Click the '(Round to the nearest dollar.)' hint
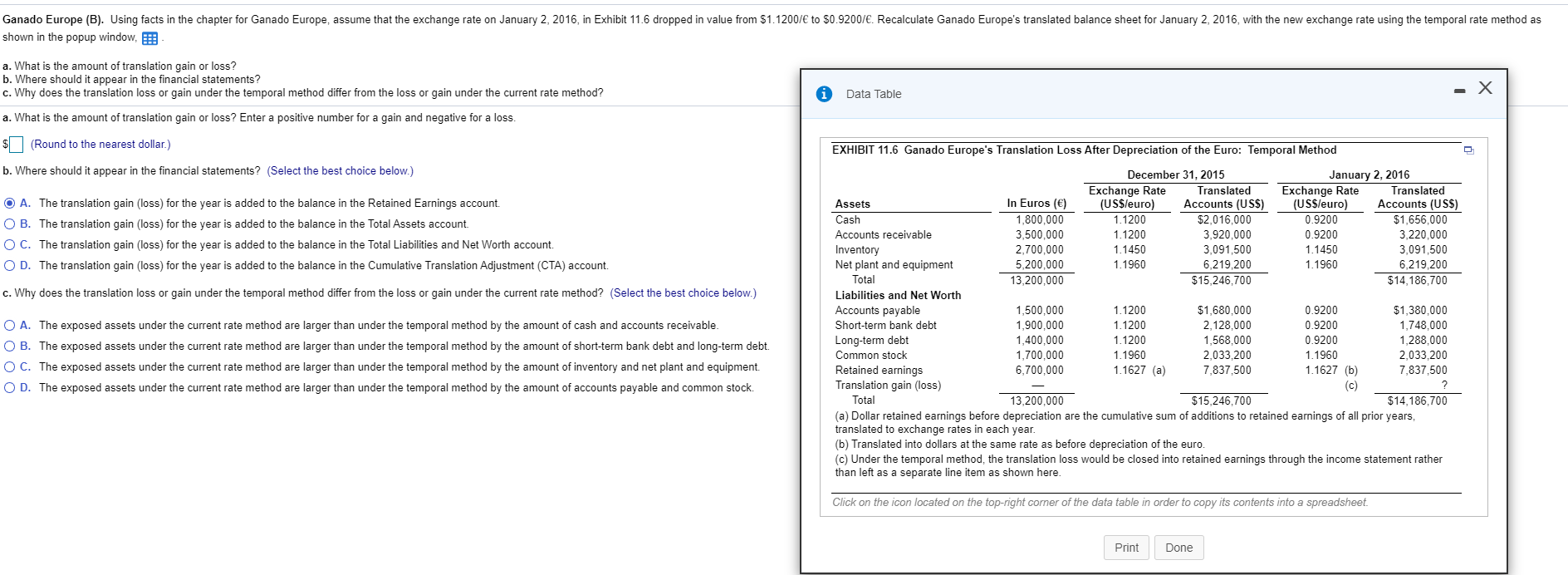The height and width of the screenshot is (575, 1568). (x=100, y=145)
